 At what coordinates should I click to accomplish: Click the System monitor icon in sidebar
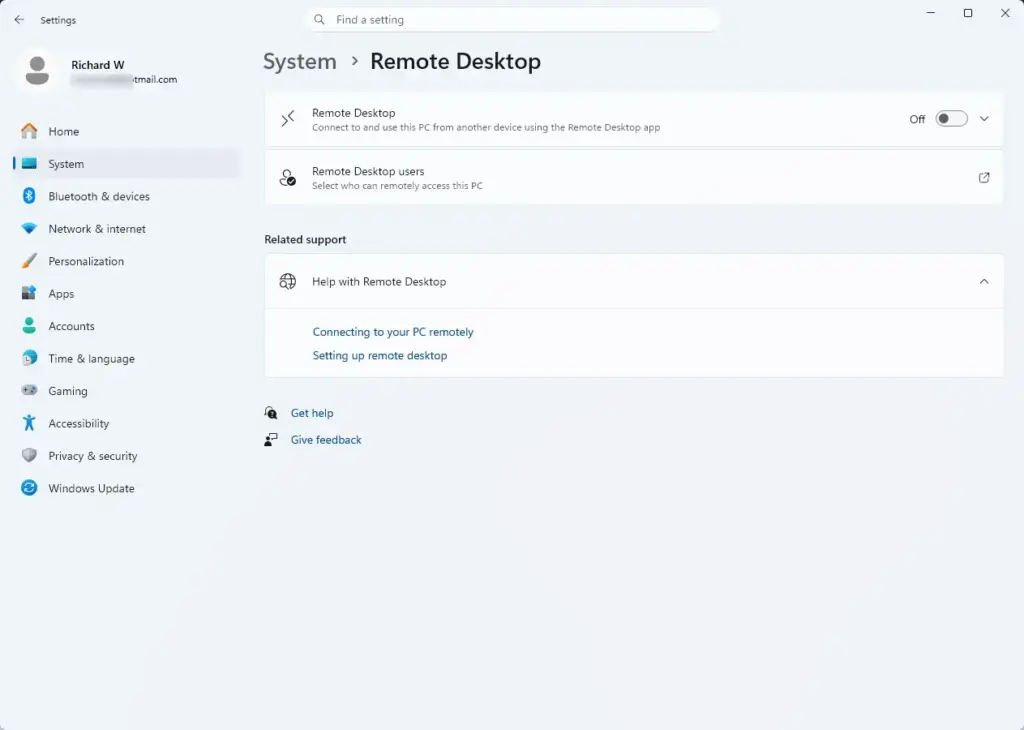tap(29, 164)
